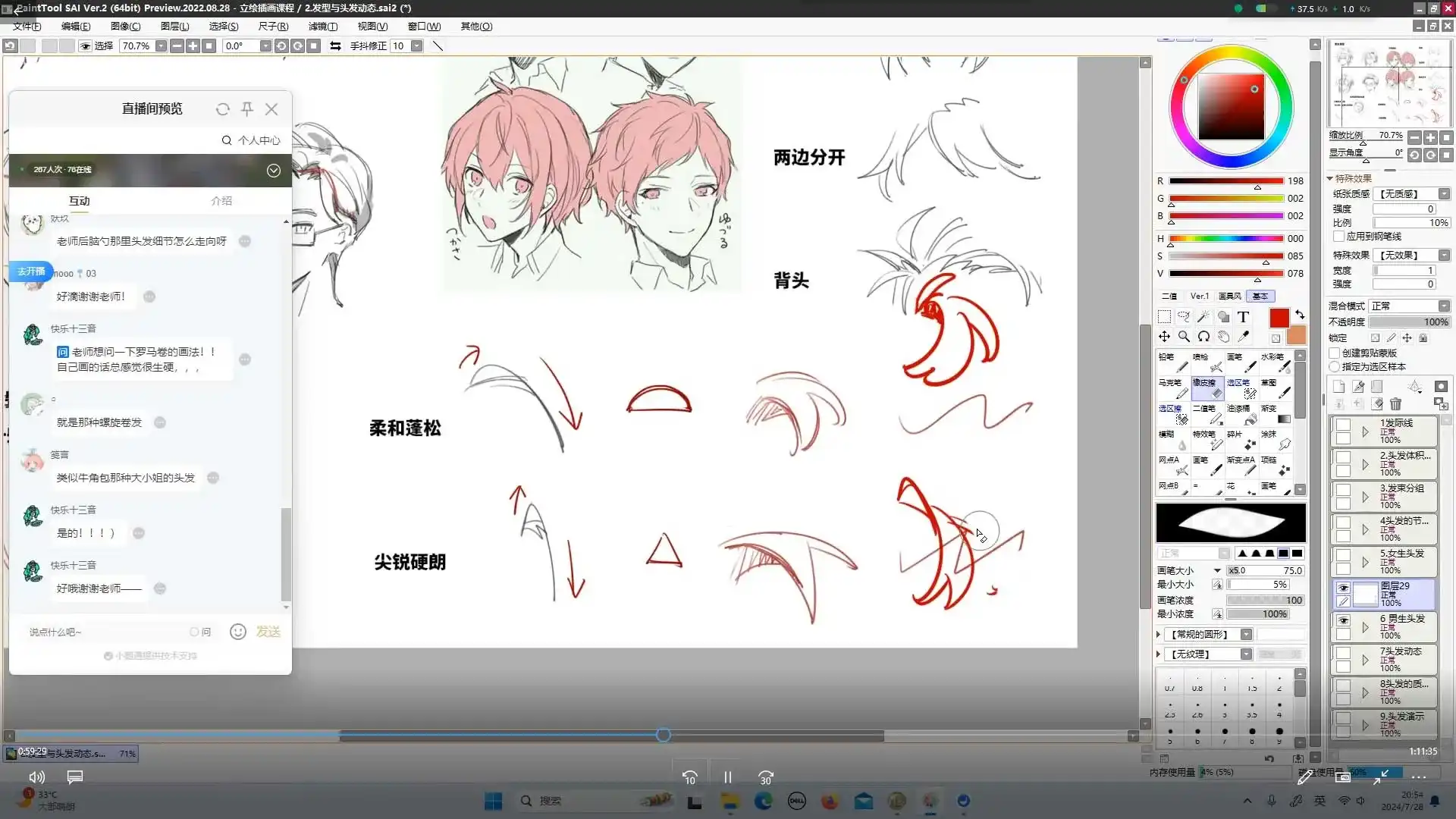Expand the 1发际线 layer folder

pyautogui.click(x=1365, y=431)
